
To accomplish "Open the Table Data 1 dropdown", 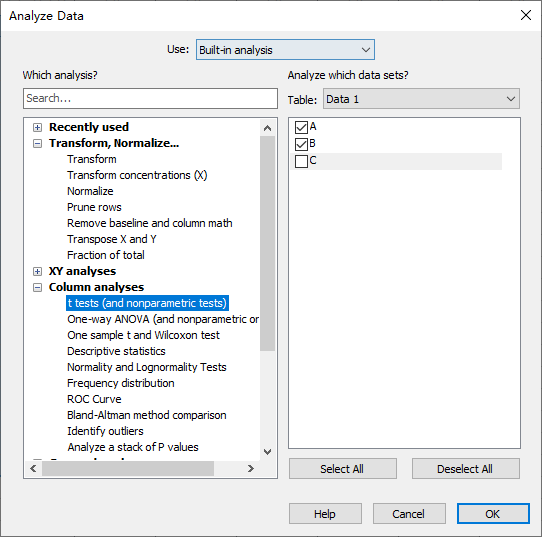I will pos(421,99).
